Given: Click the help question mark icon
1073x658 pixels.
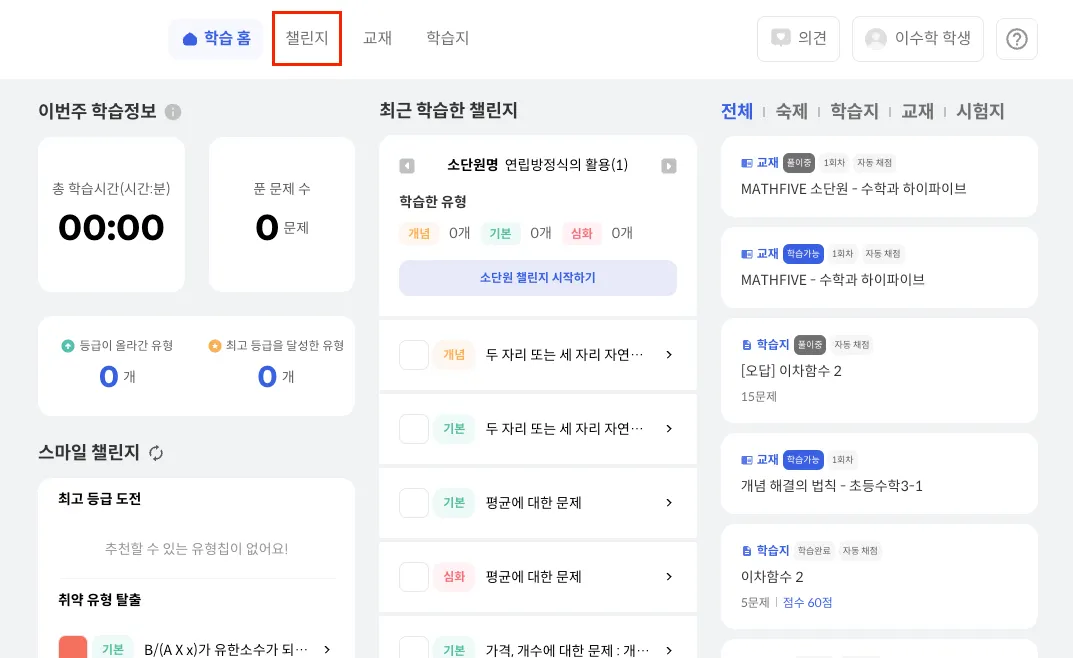Looking at the screenshot, I should coord(1016,39).
